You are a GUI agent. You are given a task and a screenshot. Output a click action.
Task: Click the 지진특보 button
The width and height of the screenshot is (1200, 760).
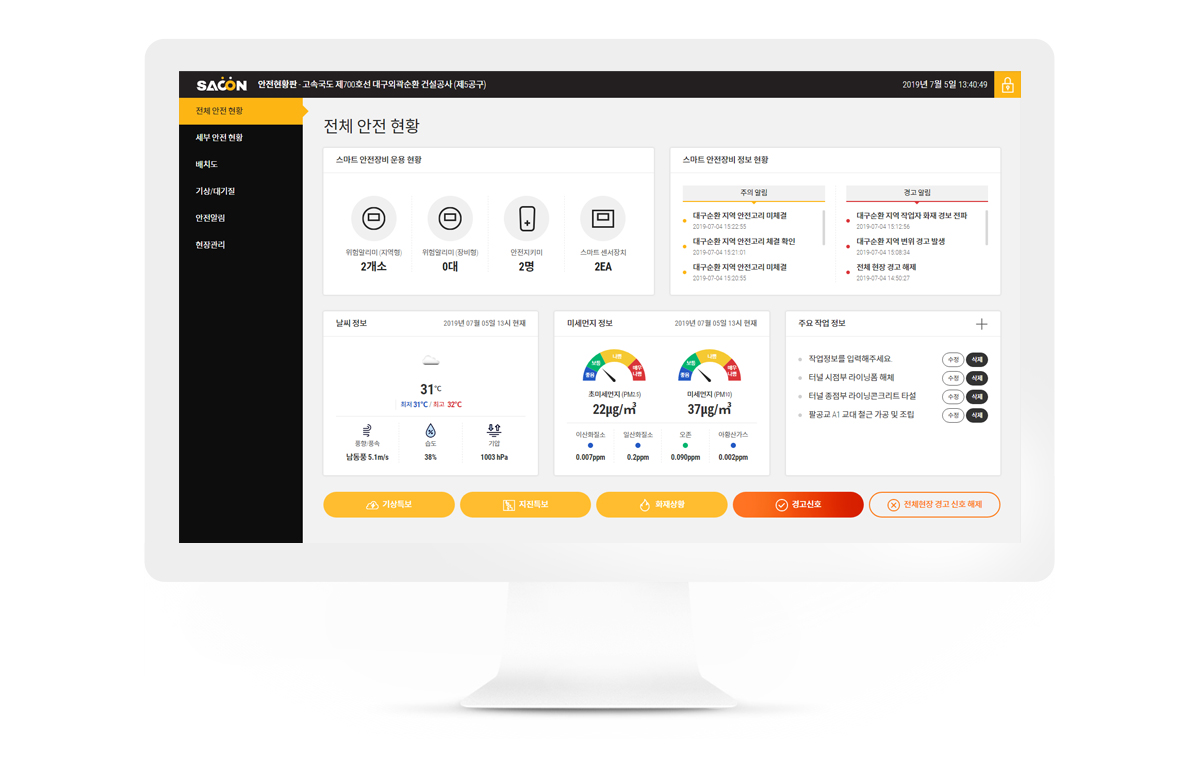(x=525, y=505)
